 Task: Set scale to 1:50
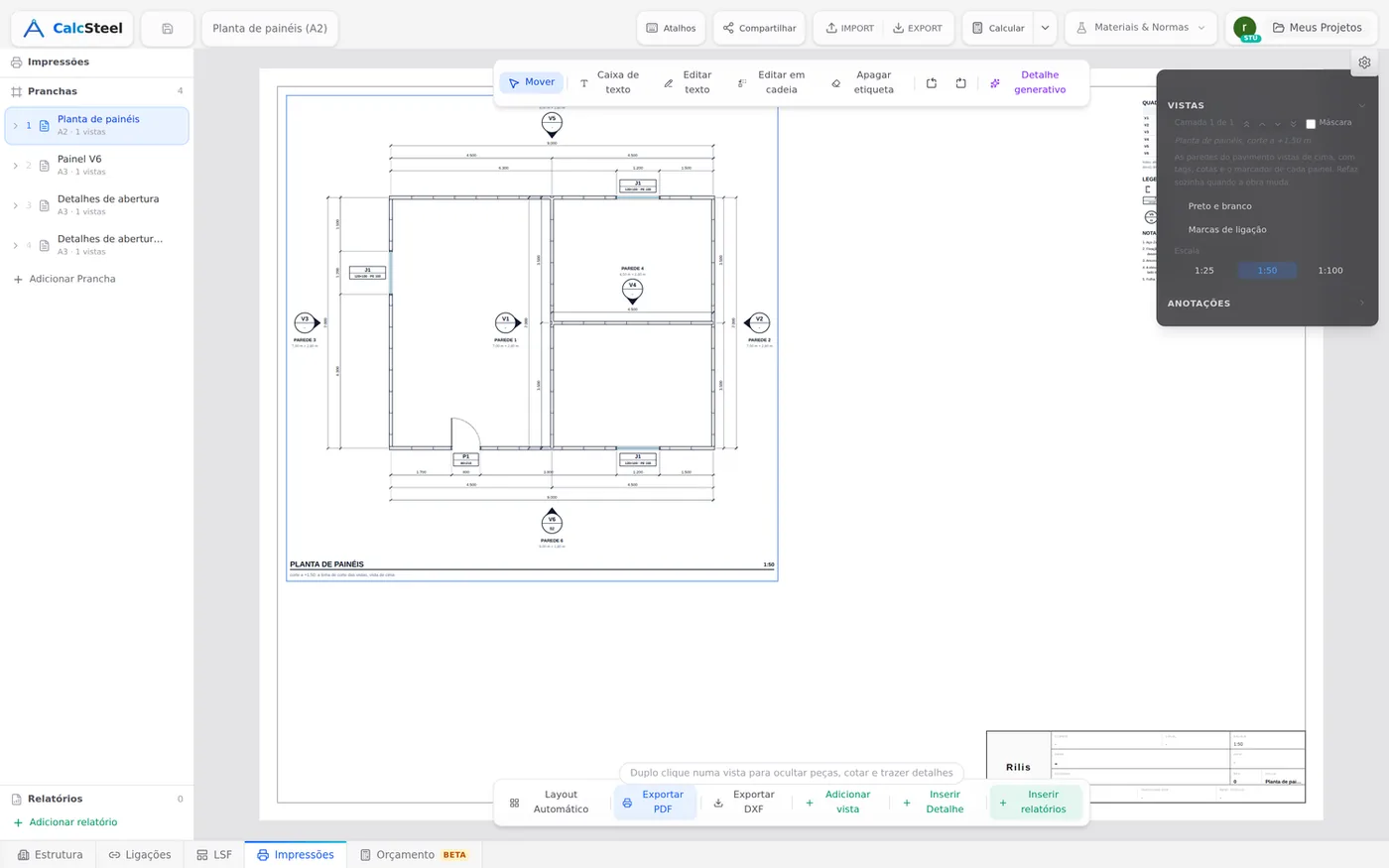[x=1267, y=271]
